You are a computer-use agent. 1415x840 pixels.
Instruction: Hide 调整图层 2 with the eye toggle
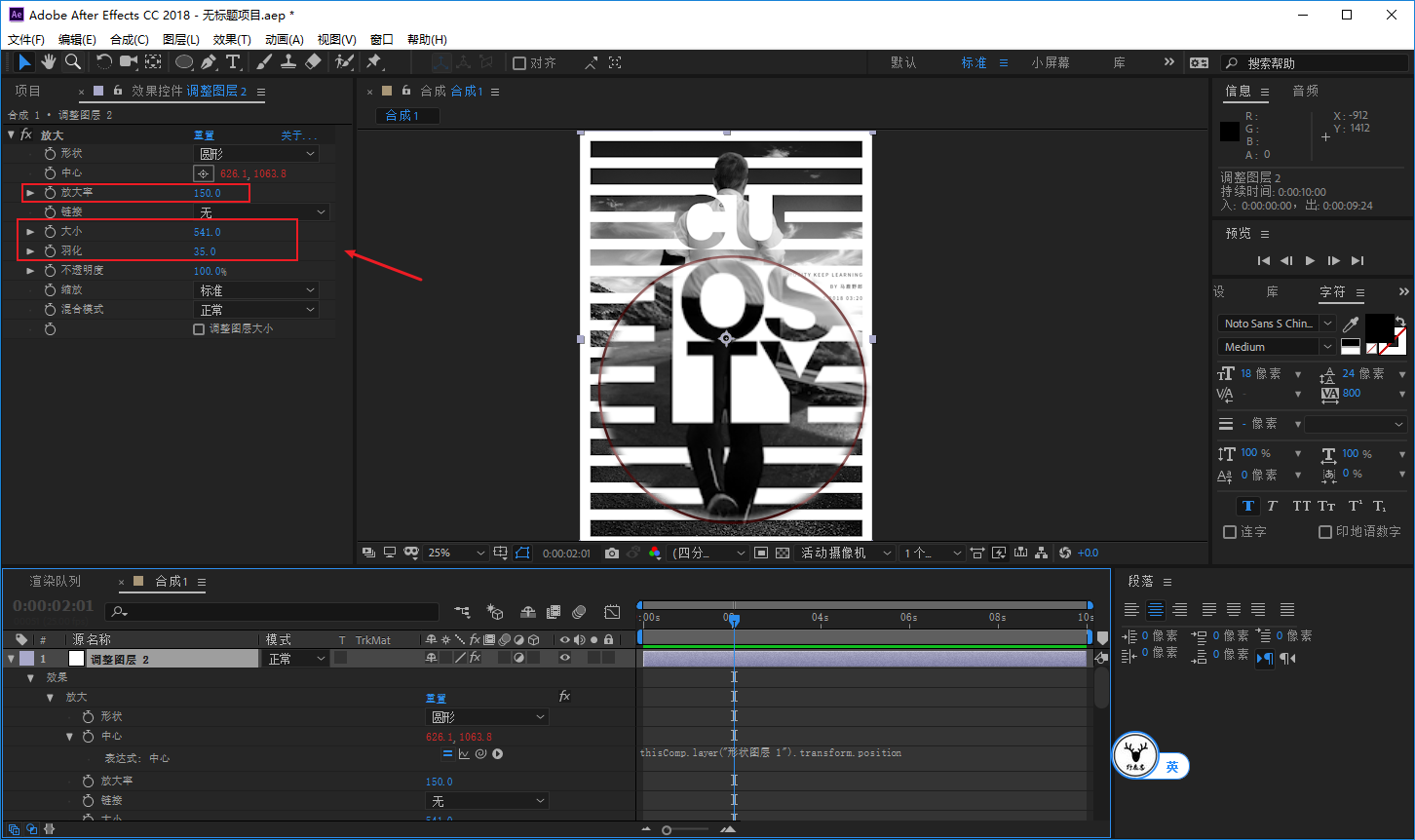(564, 659)
